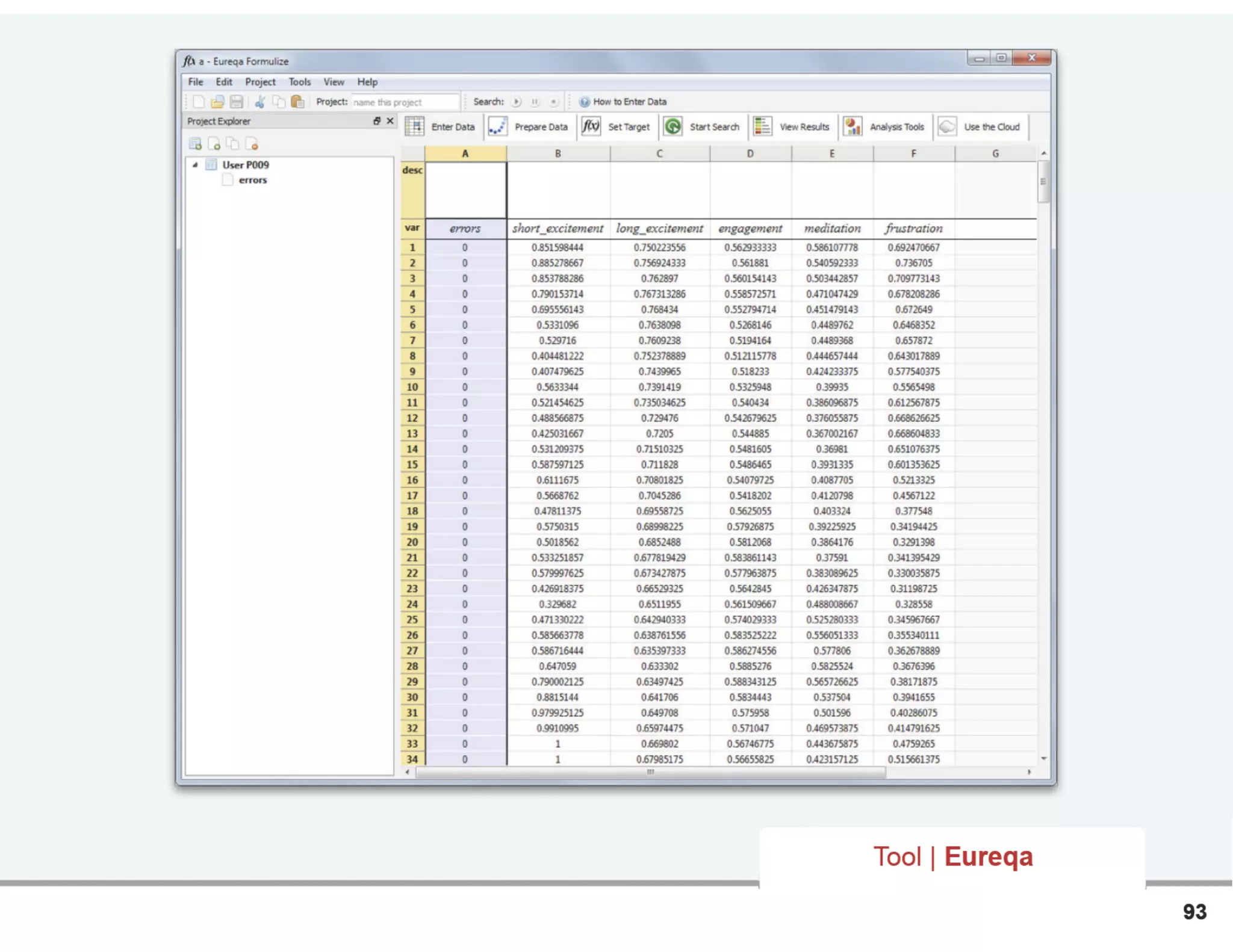Image resolution: width=1233 pixels, height=952 pixels.
Task: Switch to the Enter Data tab
Action: (x=443, y=126)
